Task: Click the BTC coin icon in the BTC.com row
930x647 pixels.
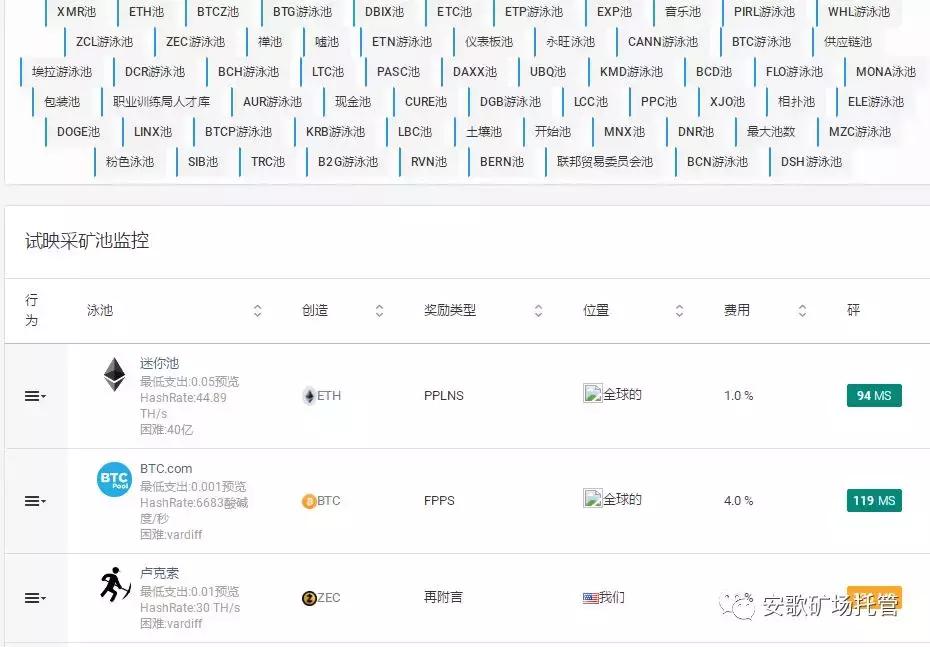Action: tap(310, 500)
